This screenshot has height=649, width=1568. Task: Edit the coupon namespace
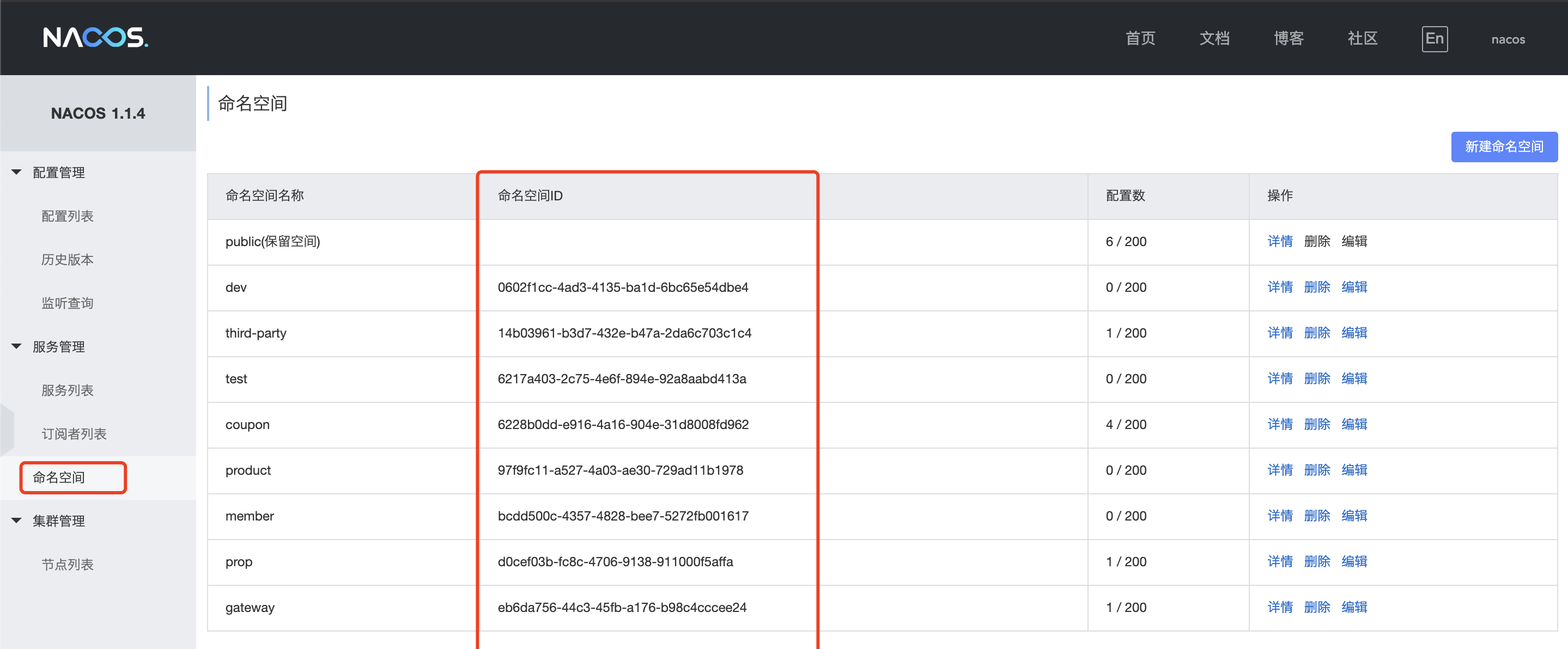[1354, 424]
